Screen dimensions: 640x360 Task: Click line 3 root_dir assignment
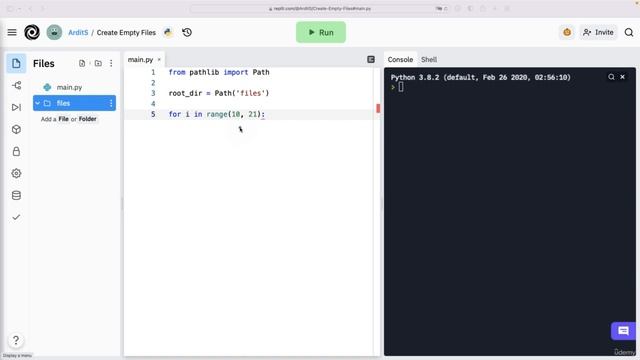pyautogui.click(x=219, y=93)
